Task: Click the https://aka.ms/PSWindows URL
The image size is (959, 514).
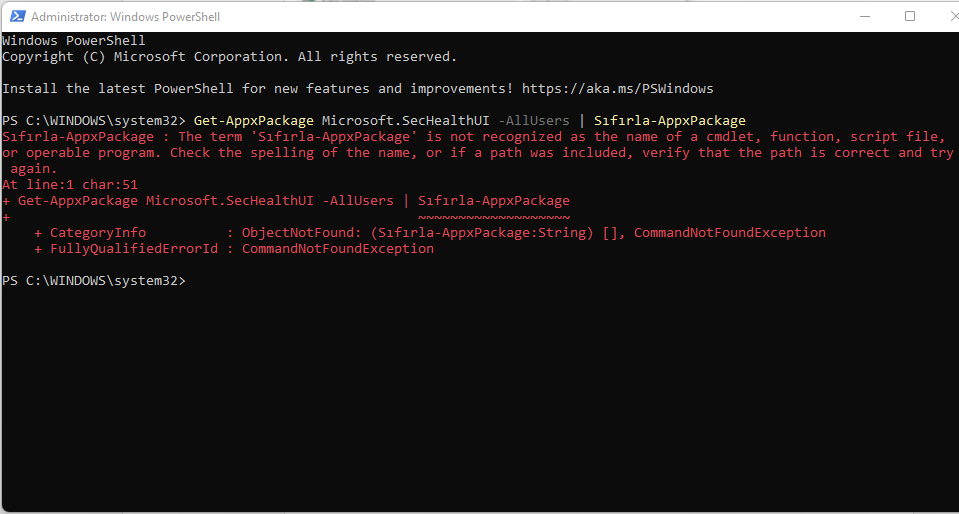Action: (618, 89)
